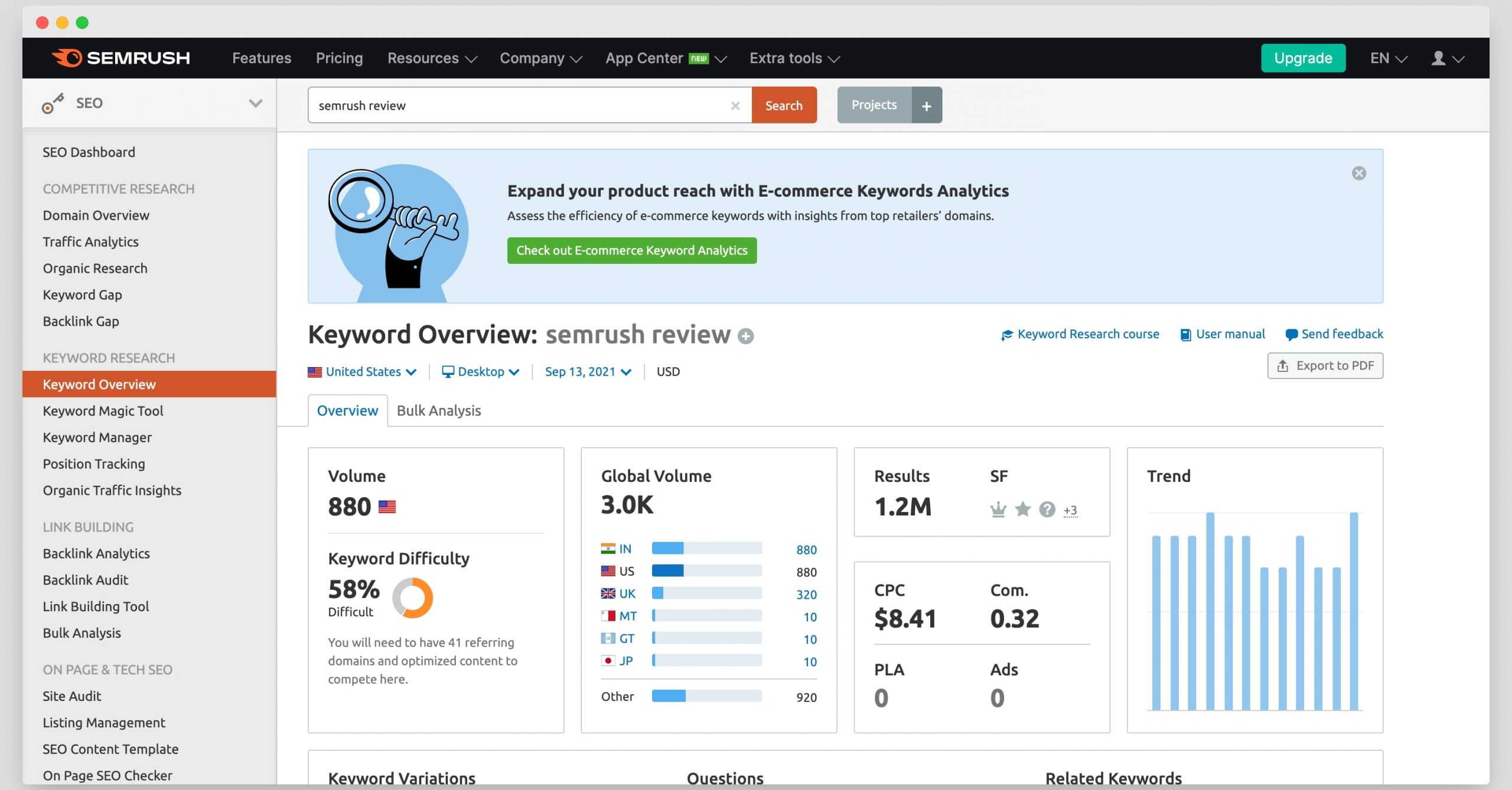Click the Send feedback link

pos(1334,334)
